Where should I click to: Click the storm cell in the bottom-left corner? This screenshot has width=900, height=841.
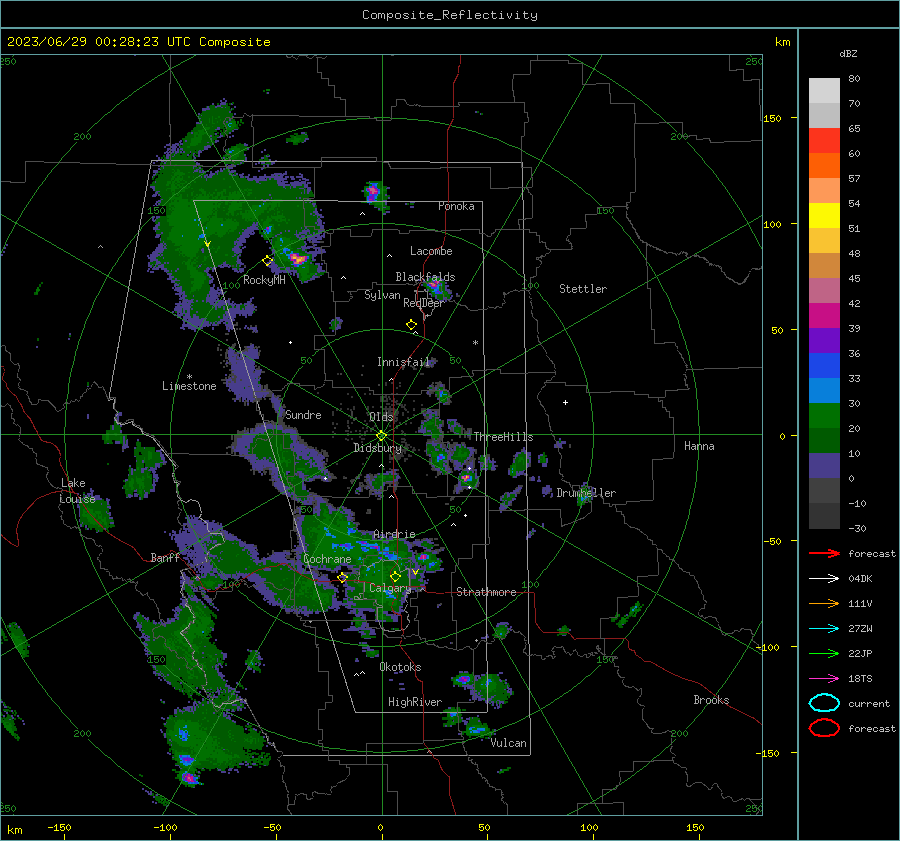tap(189, 778)
